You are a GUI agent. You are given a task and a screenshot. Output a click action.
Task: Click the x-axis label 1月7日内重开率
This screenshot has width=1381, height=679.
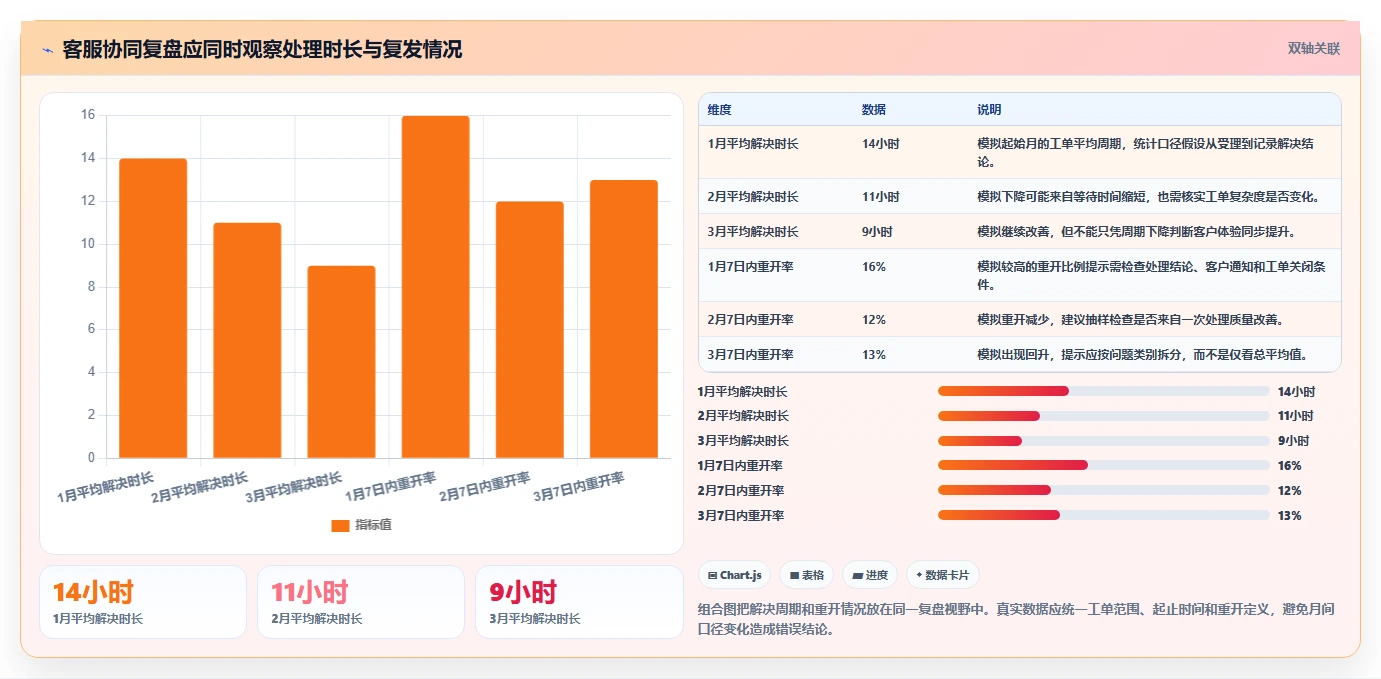click(x=391, y=487)
